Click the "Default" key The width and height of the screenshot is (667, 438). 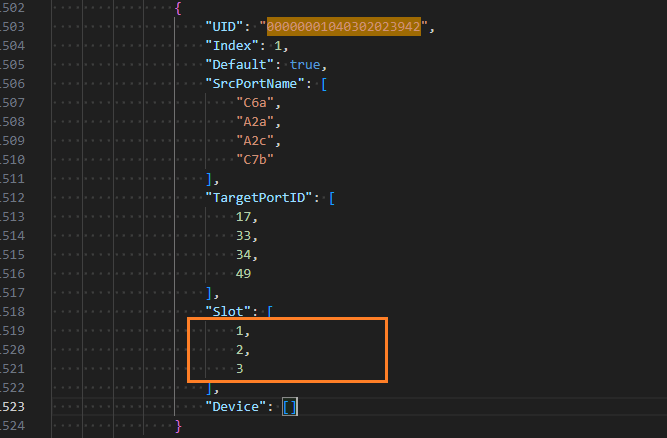pos(240,65)
